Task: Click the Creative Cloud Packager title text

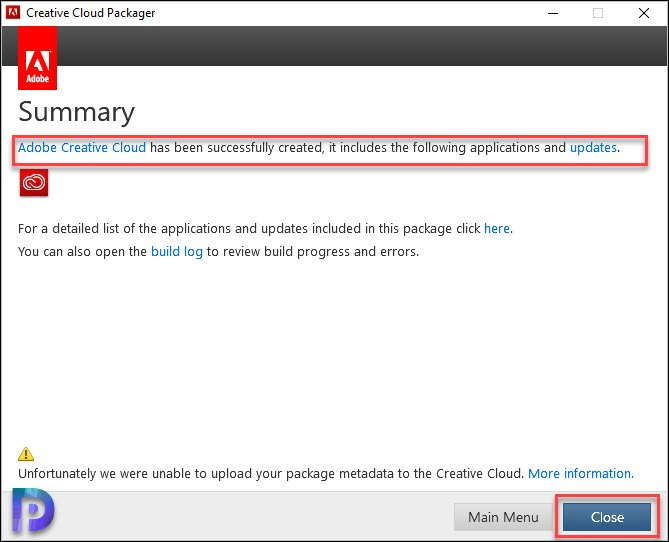Action: pos(90,13)
